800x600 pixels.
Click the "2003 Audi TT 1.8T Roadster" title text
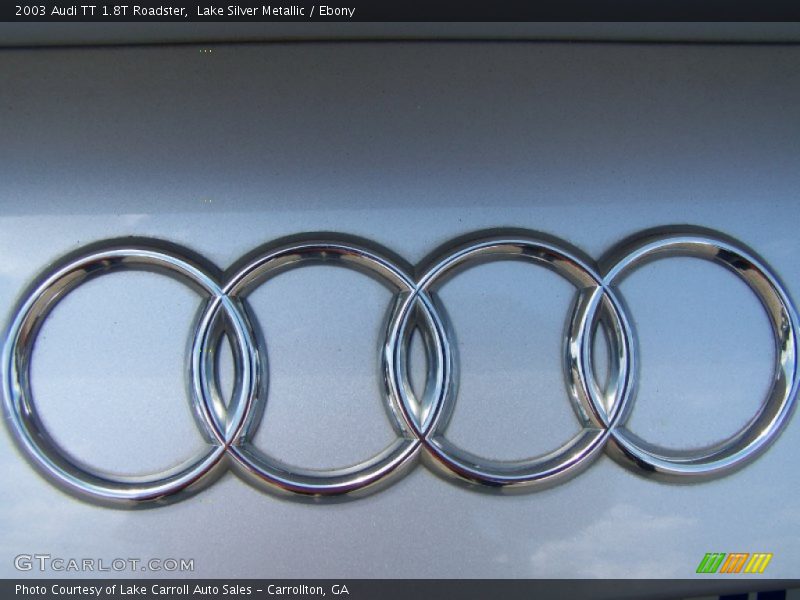(x=100, y=11)
